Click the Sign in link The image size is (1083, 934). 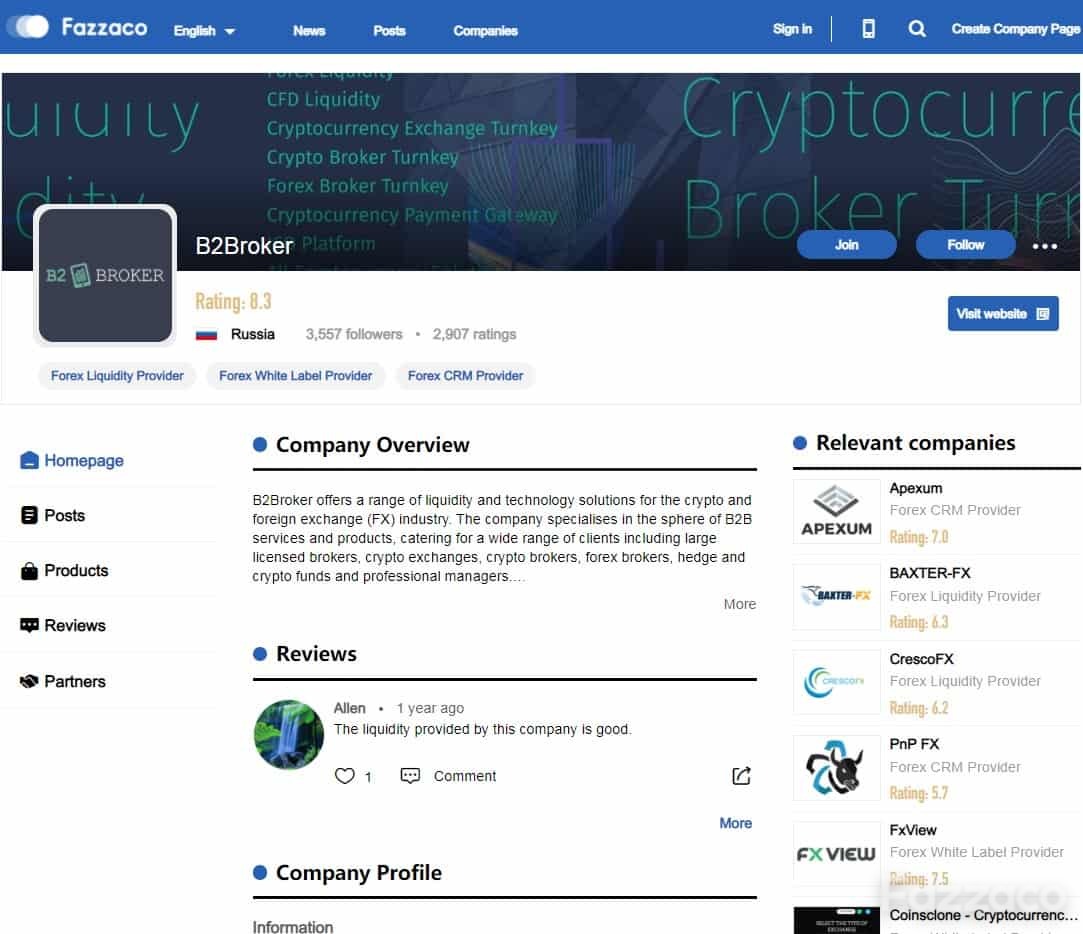[792, 29]
